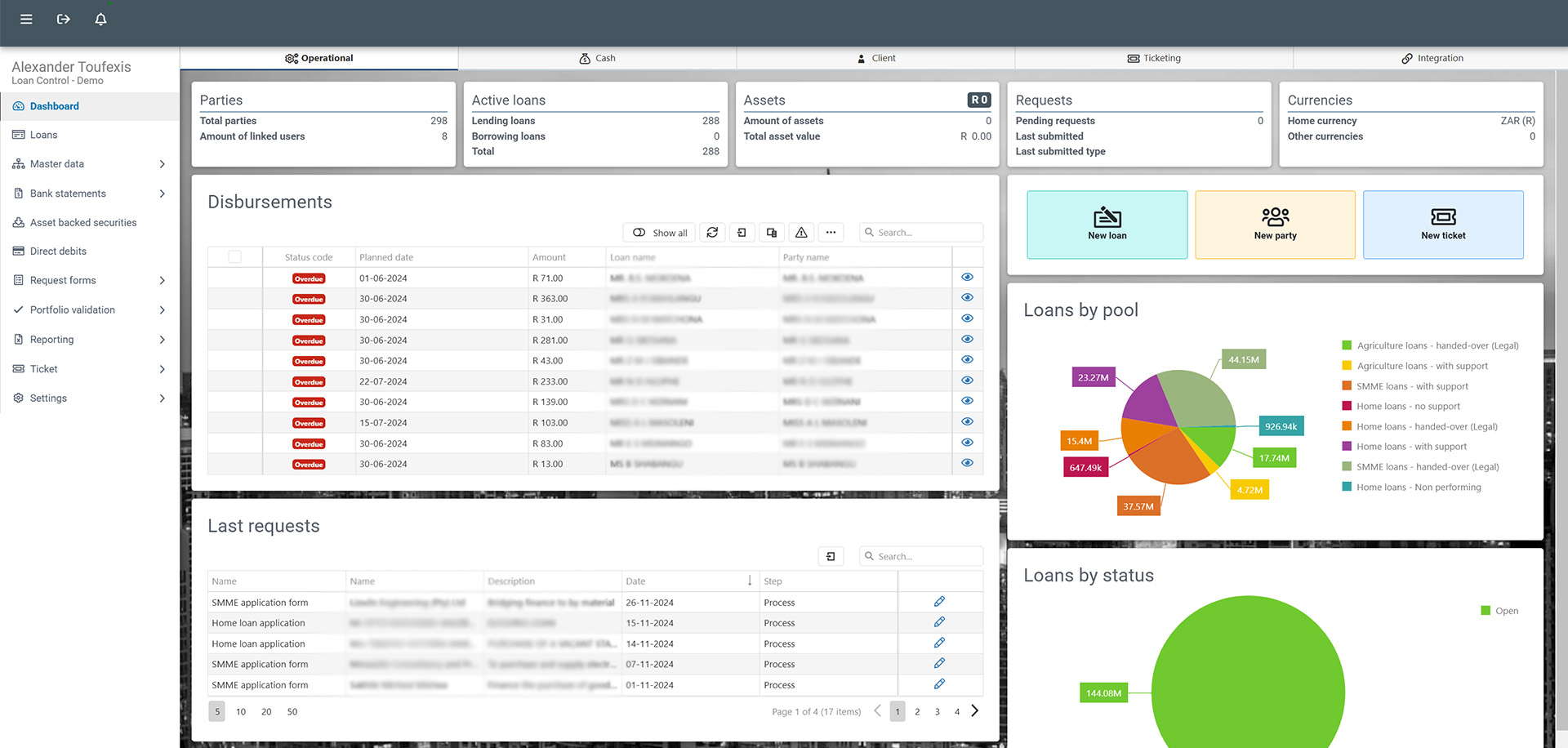
Task: Go to page 4 of Last requests
Action: (x=957, y=712)
